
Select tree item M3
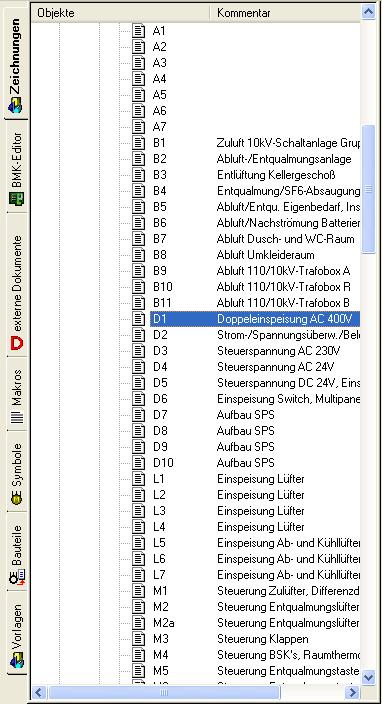tap(160, 639)
